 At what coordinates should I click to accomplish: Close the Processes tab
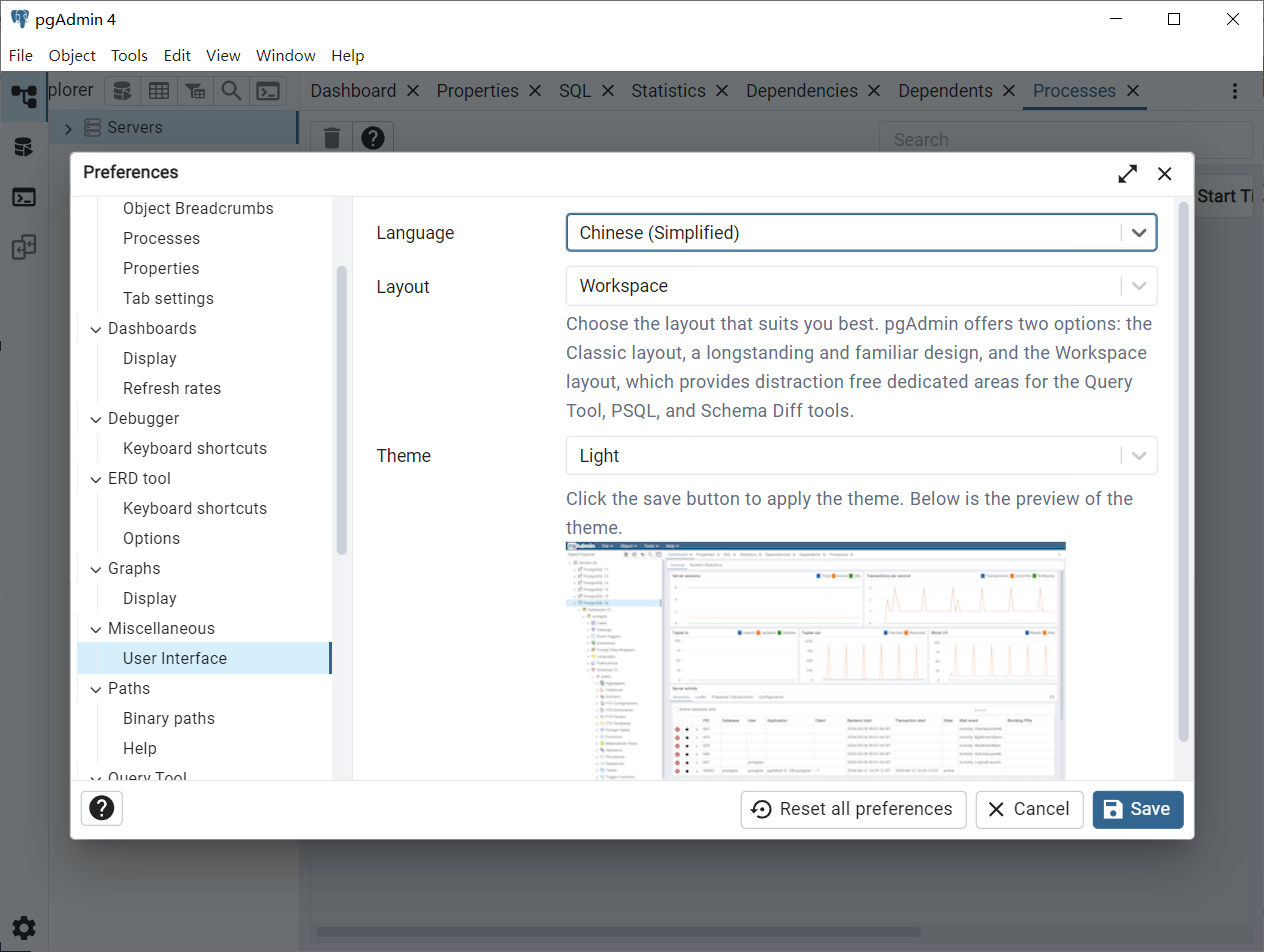tap(1133, 91)
